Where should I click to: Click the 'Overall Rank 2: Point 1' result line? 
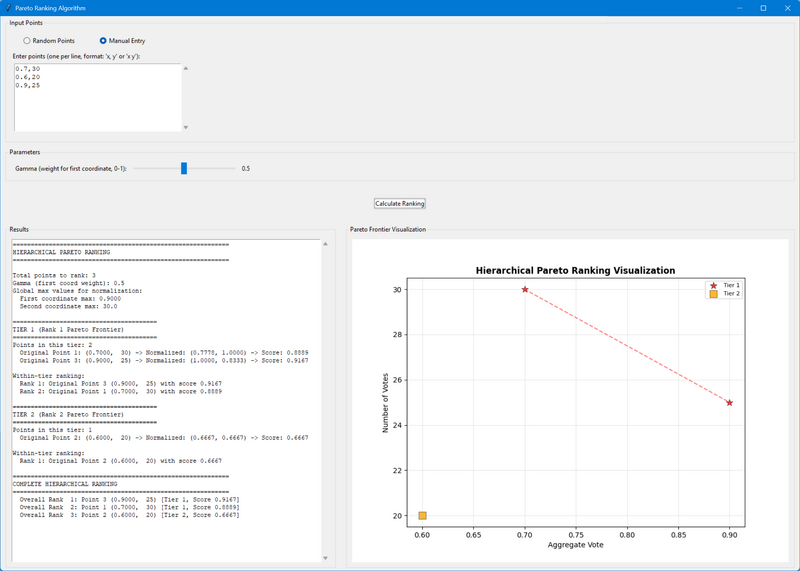pos(130,507)
